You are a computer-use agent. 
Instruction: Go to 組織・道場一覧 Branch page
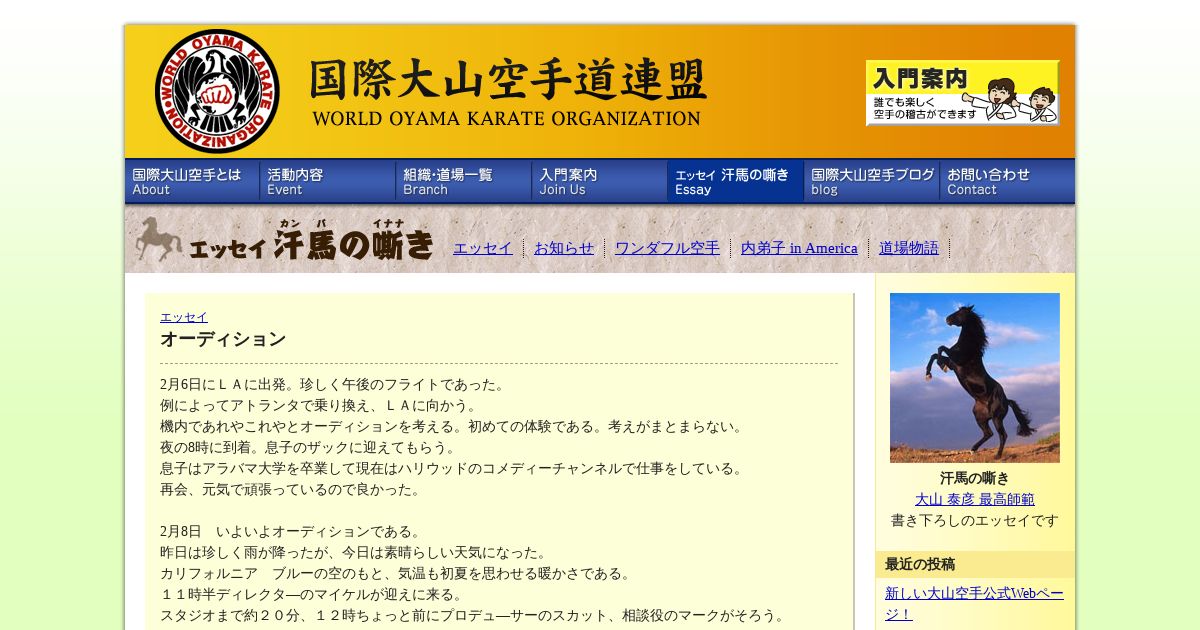(464, 181)
